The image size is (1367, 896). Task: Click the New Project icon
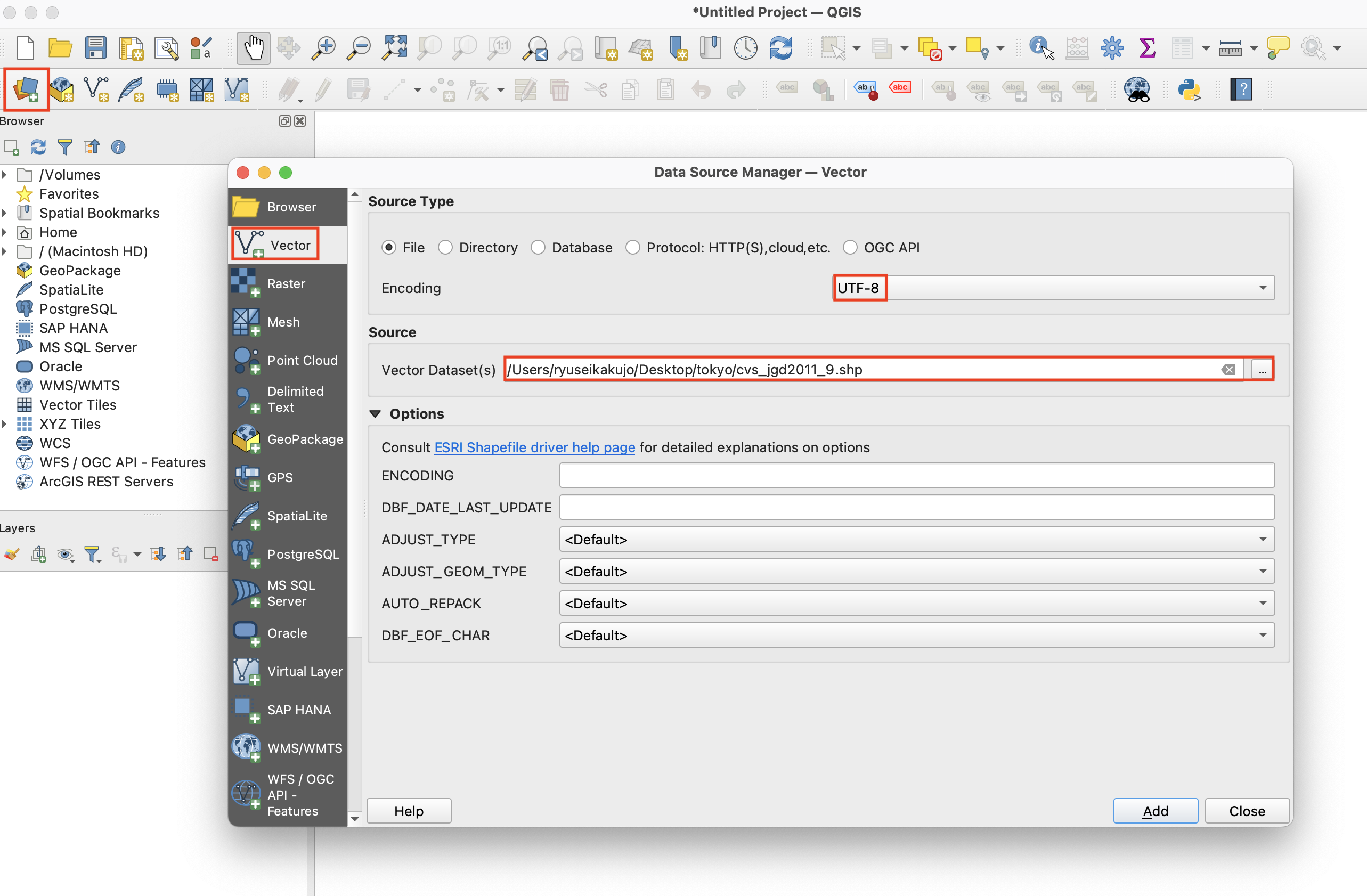(25, 47)
